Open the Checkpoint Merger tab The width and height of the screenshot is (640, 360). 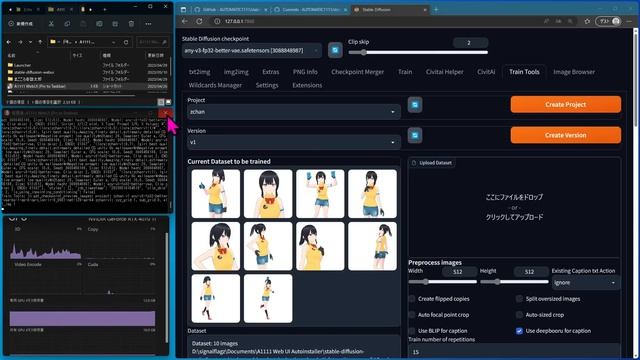click(358, 72)
